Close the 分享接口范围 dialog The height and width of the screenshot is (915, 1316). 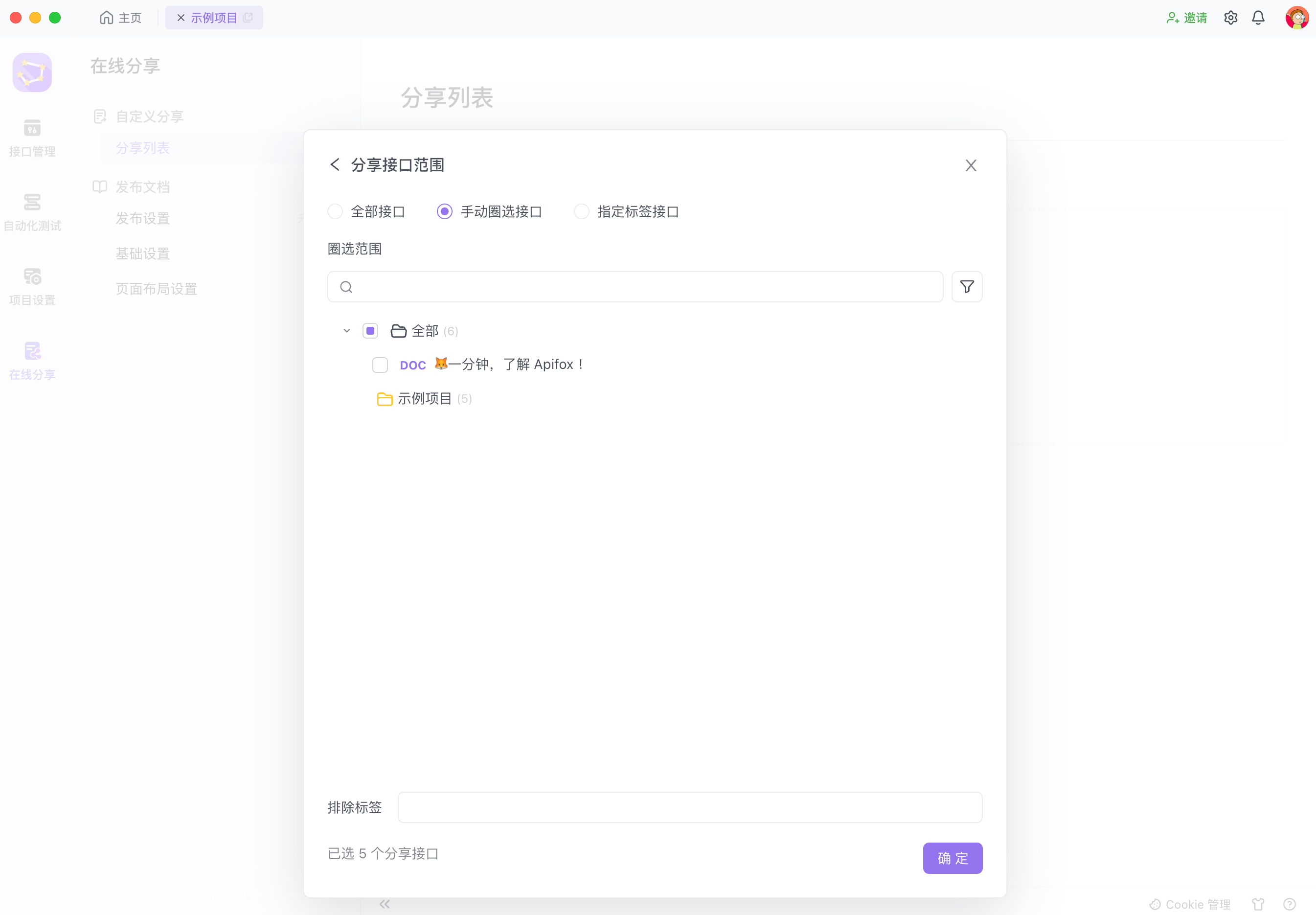point(971,166)
